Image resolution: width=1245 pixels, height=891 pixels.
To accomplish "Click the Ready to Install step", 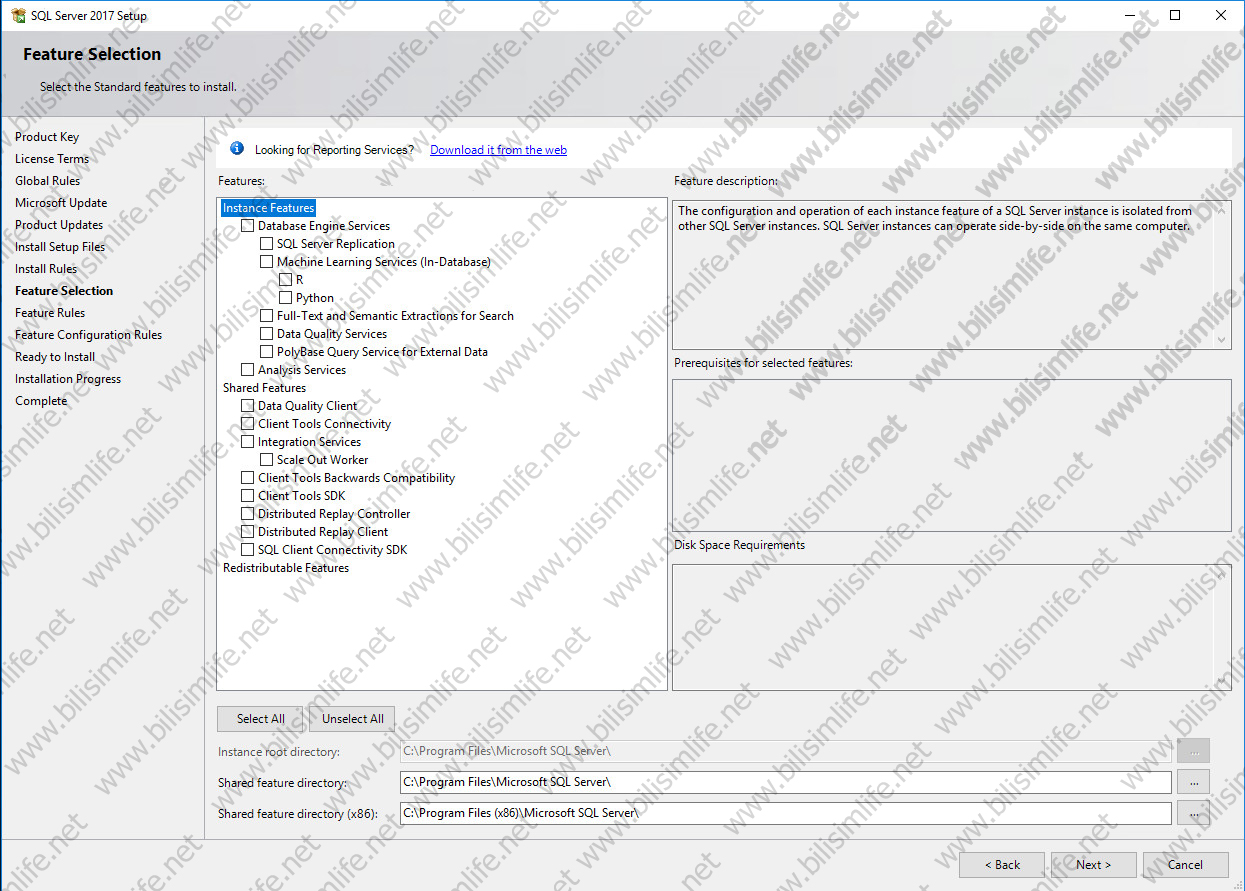I will (x=55, y=357).
